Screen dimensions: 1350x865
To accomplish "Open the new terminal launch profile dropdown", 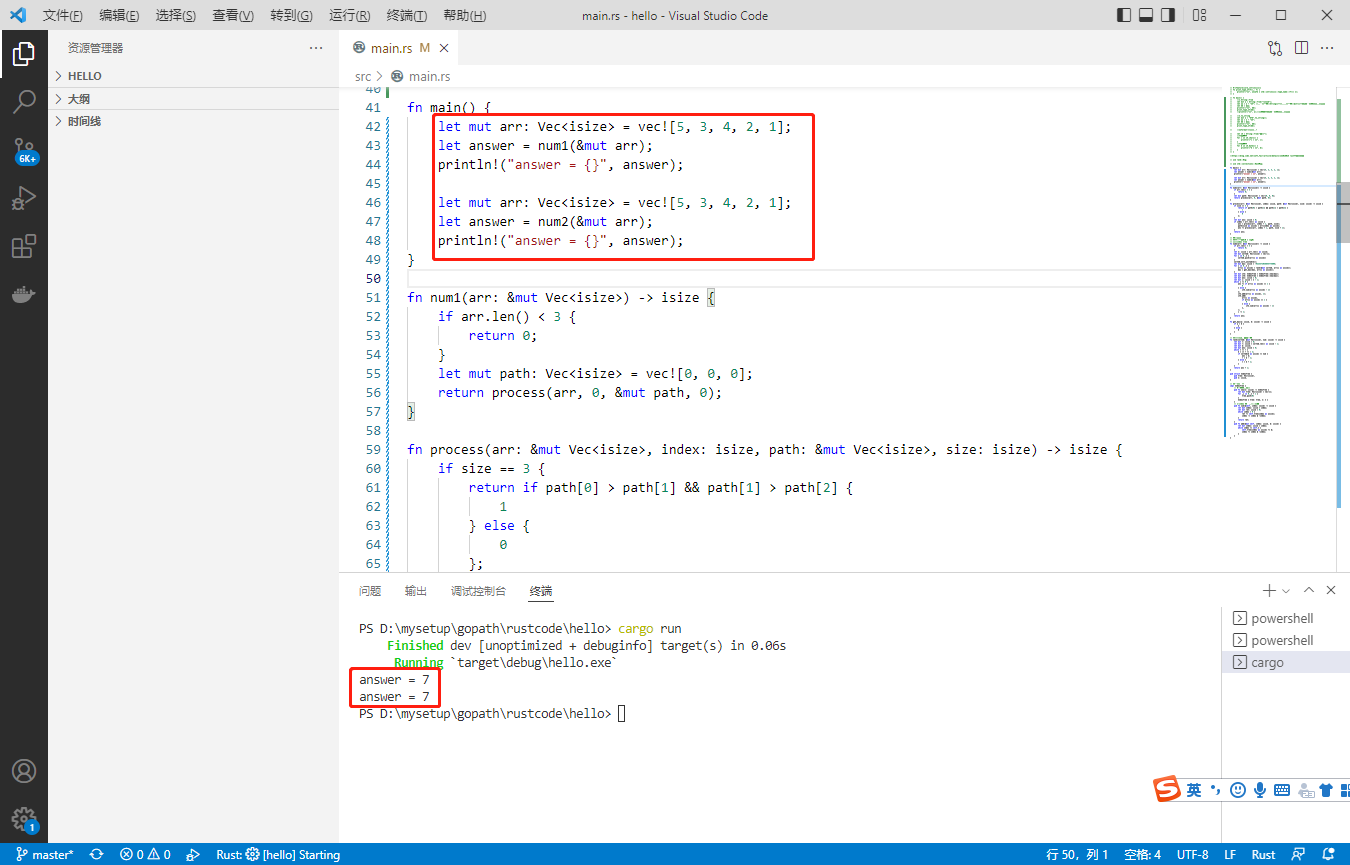I will (1286, 591).
